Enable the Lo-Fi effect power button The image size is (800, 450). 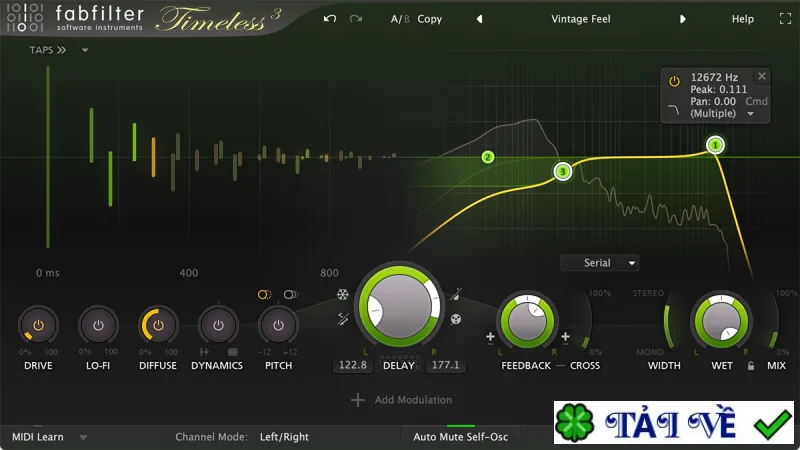click(98, 325)
